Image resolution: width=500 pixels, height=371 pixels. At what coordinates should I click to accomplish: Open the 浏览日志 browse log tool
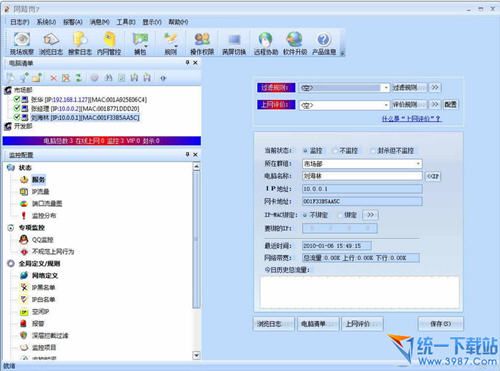51,43
